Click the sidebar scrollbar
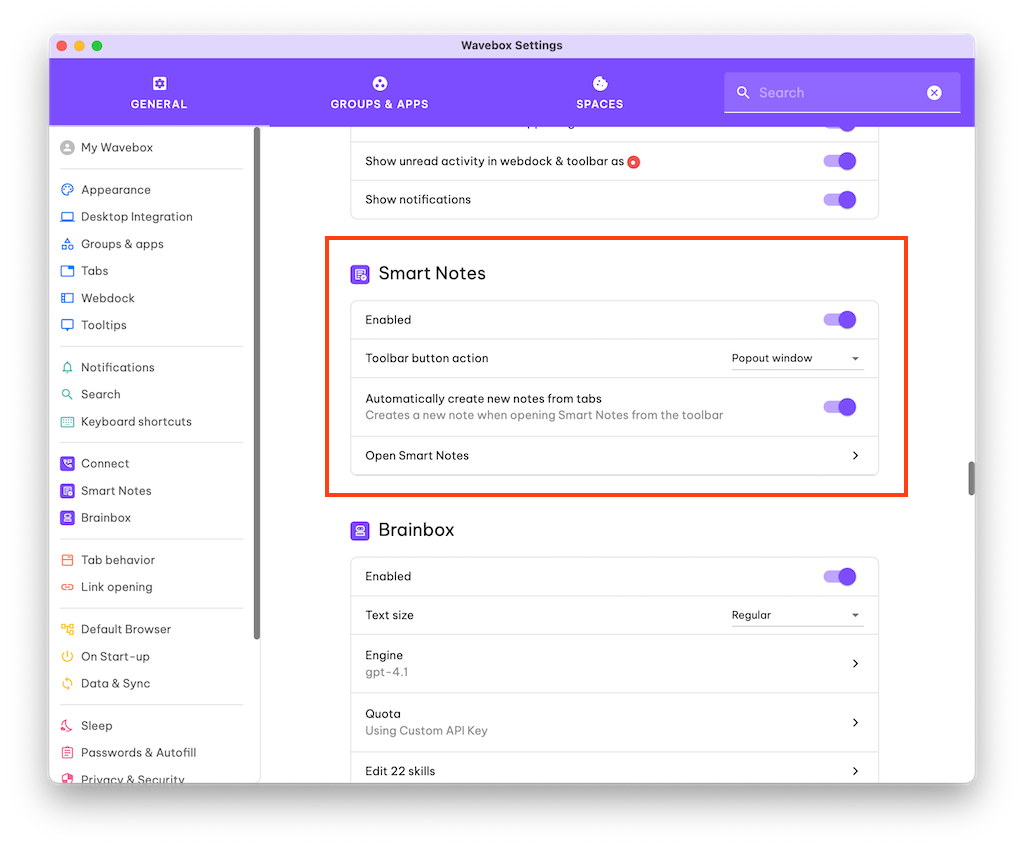The width and height of the screenshot is (1024, 848). [257, 383]
